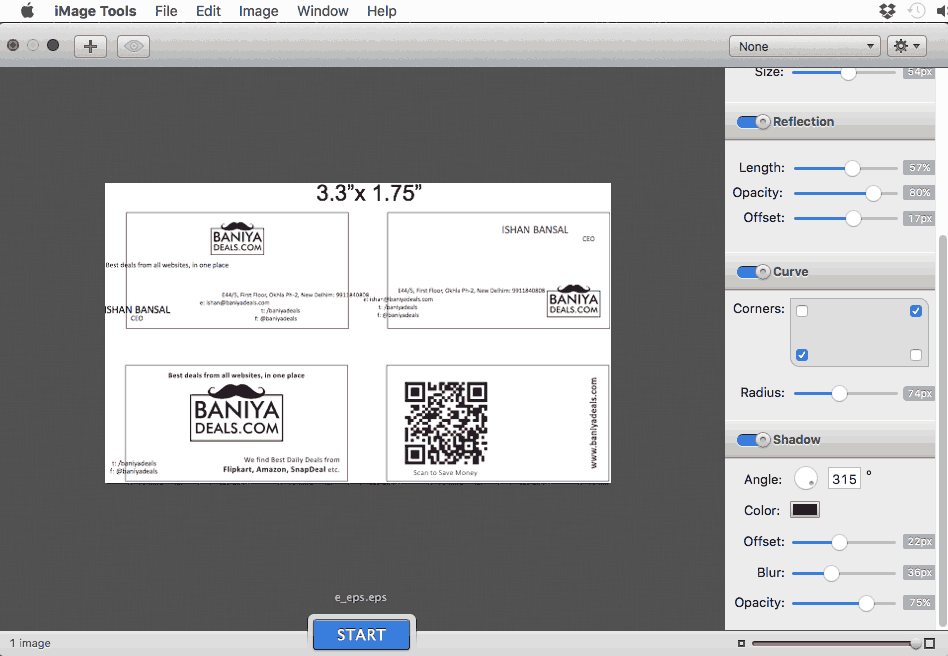Adjust the Shadow Offset slider

point(844,542)
